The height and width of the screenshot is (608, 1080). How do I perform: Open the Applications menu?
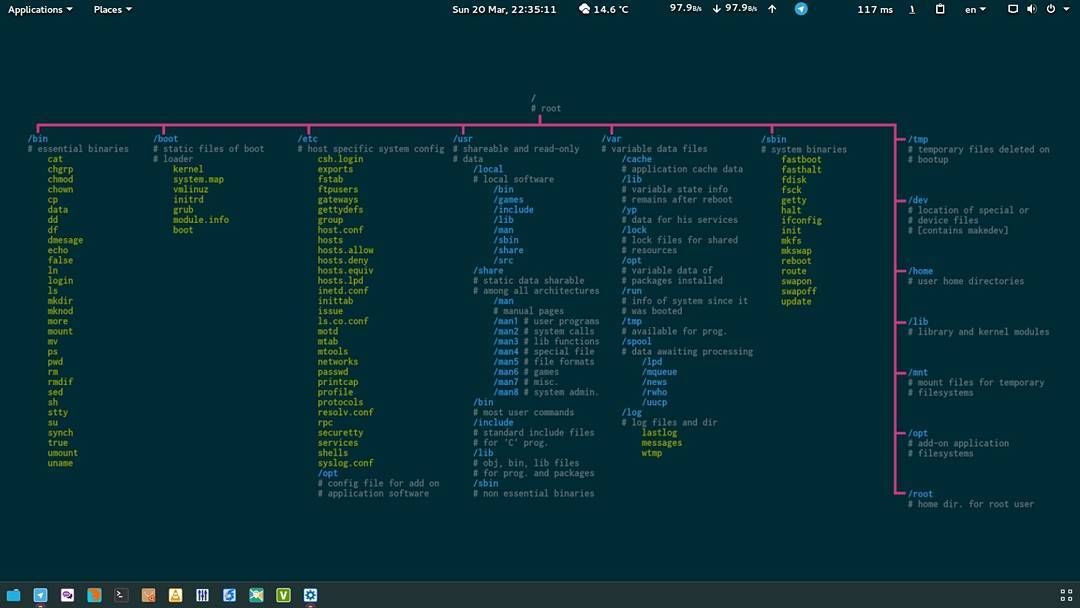pyautogui.click(x=40, y=9)
